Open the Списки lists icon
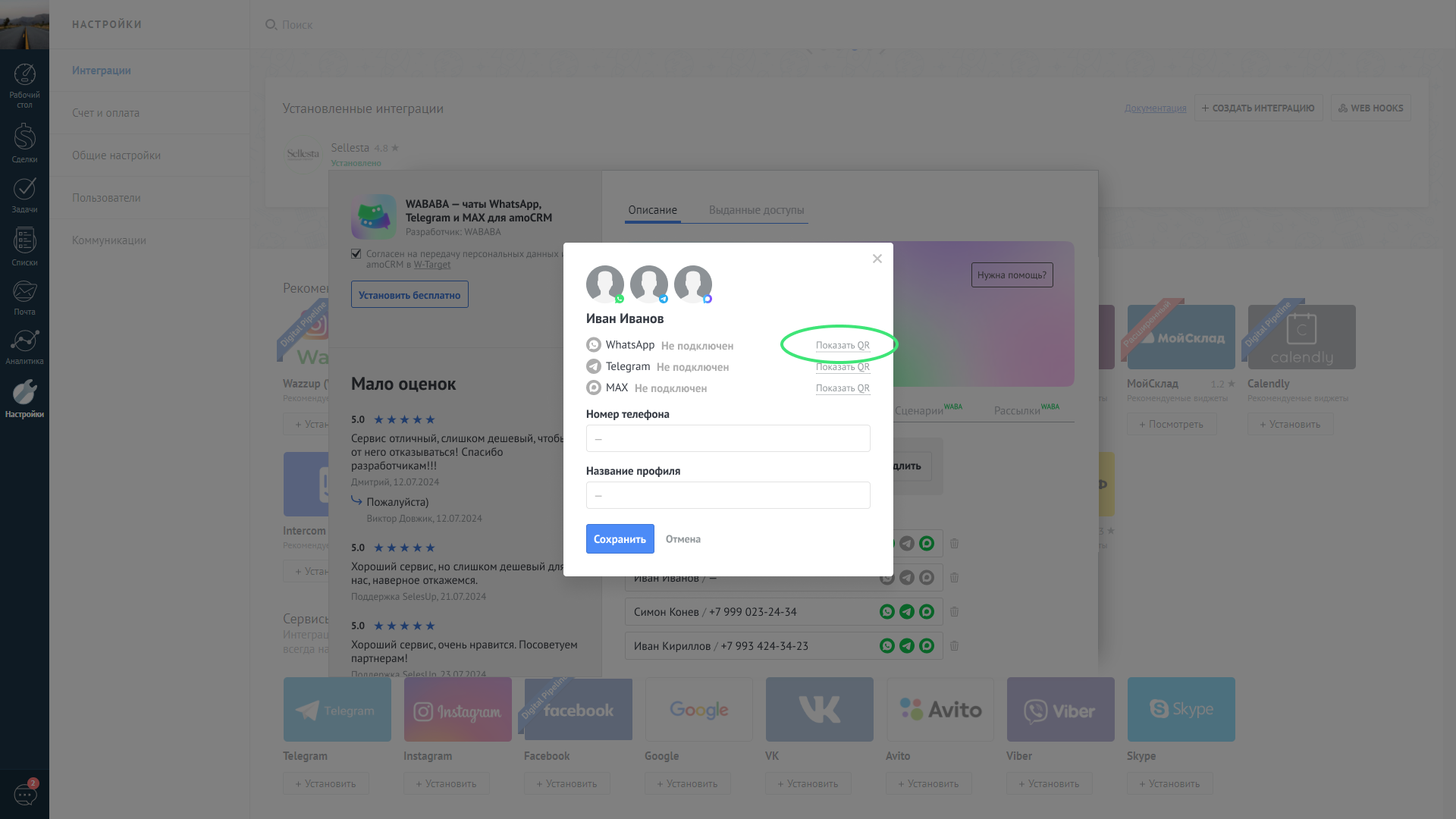This screenshot has height=819, width=1456. (x=24, y=246)
